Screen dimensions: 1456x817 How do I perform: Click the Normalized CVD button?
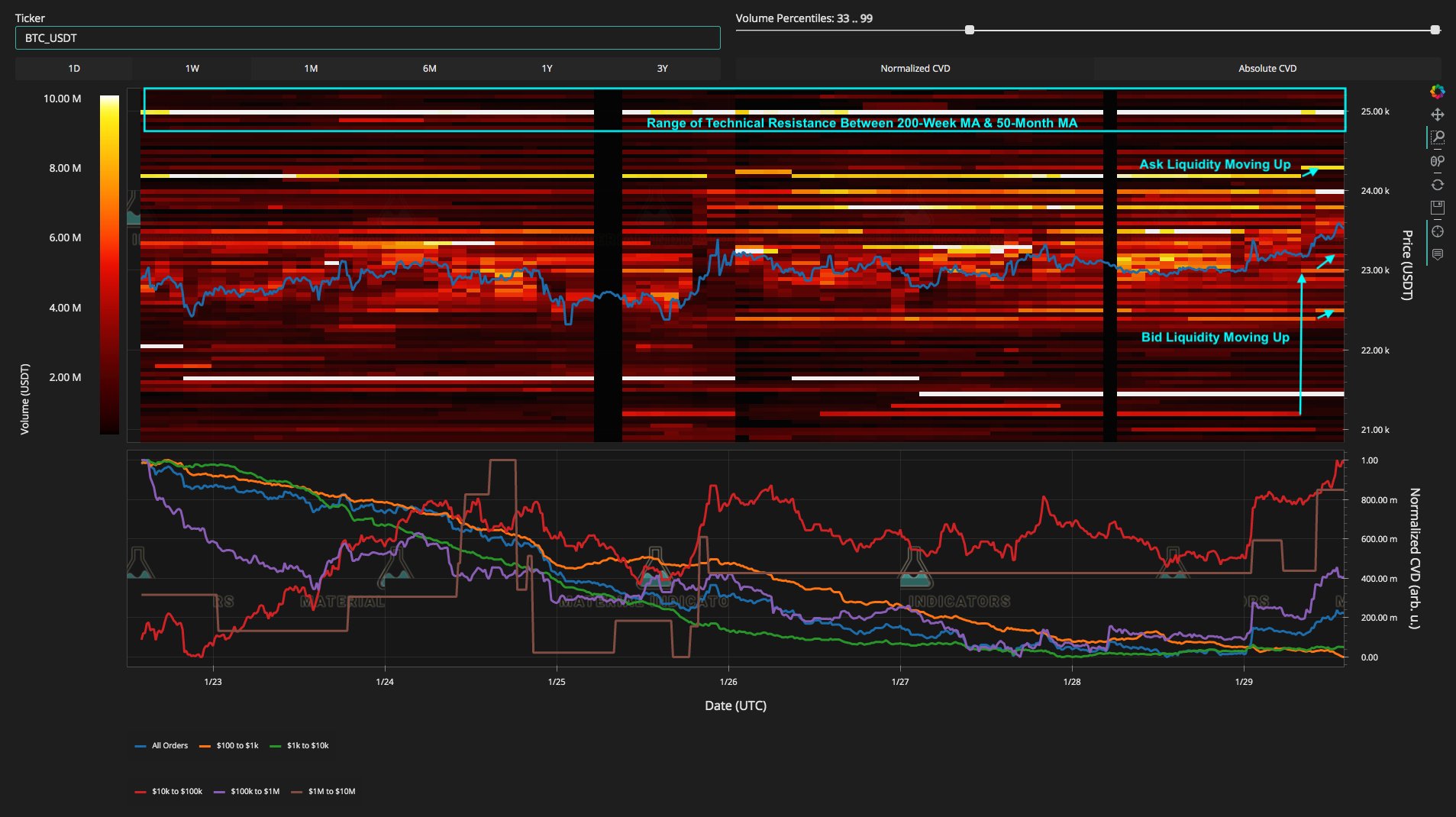pyautogui.click(x=915, y=69)
